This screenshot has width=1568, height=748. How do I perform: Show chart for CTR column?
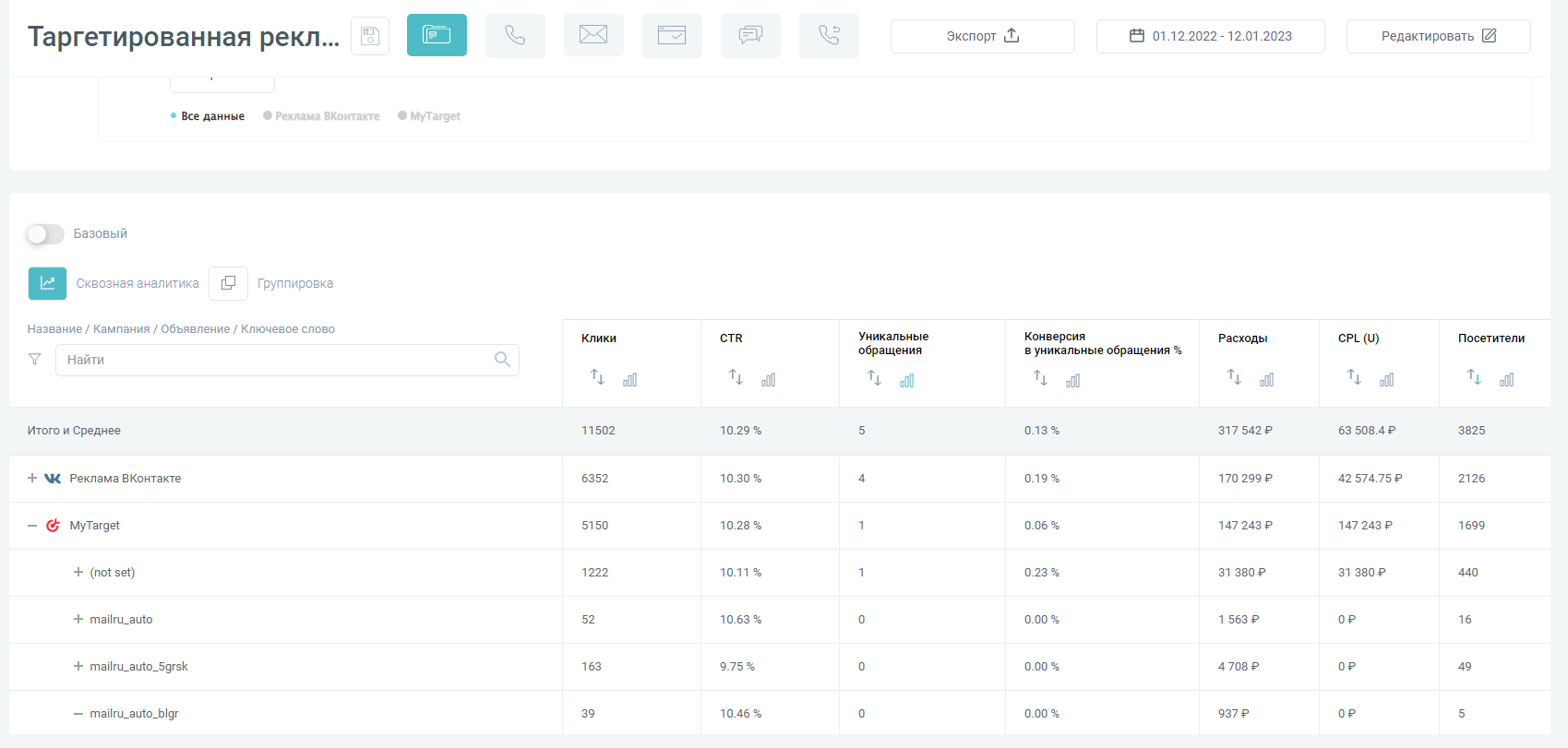pos(768,379)
